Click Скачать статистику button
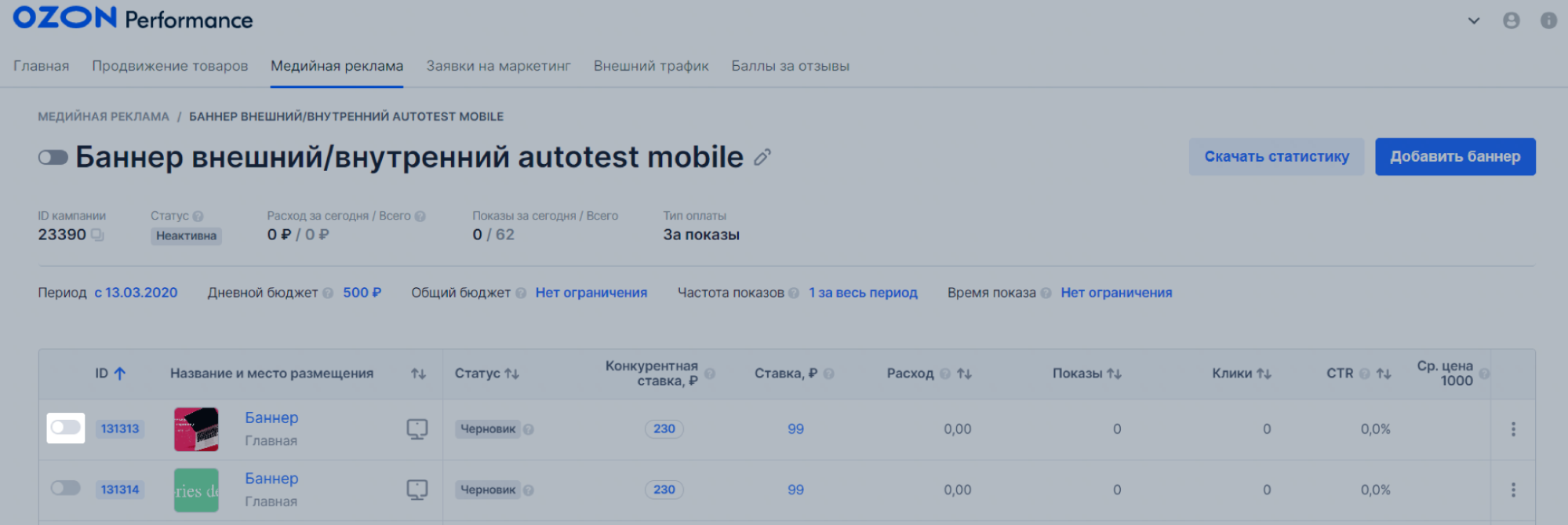Image resolution: width=1568 pixels, height=525 pixels. coord(1276,156)
